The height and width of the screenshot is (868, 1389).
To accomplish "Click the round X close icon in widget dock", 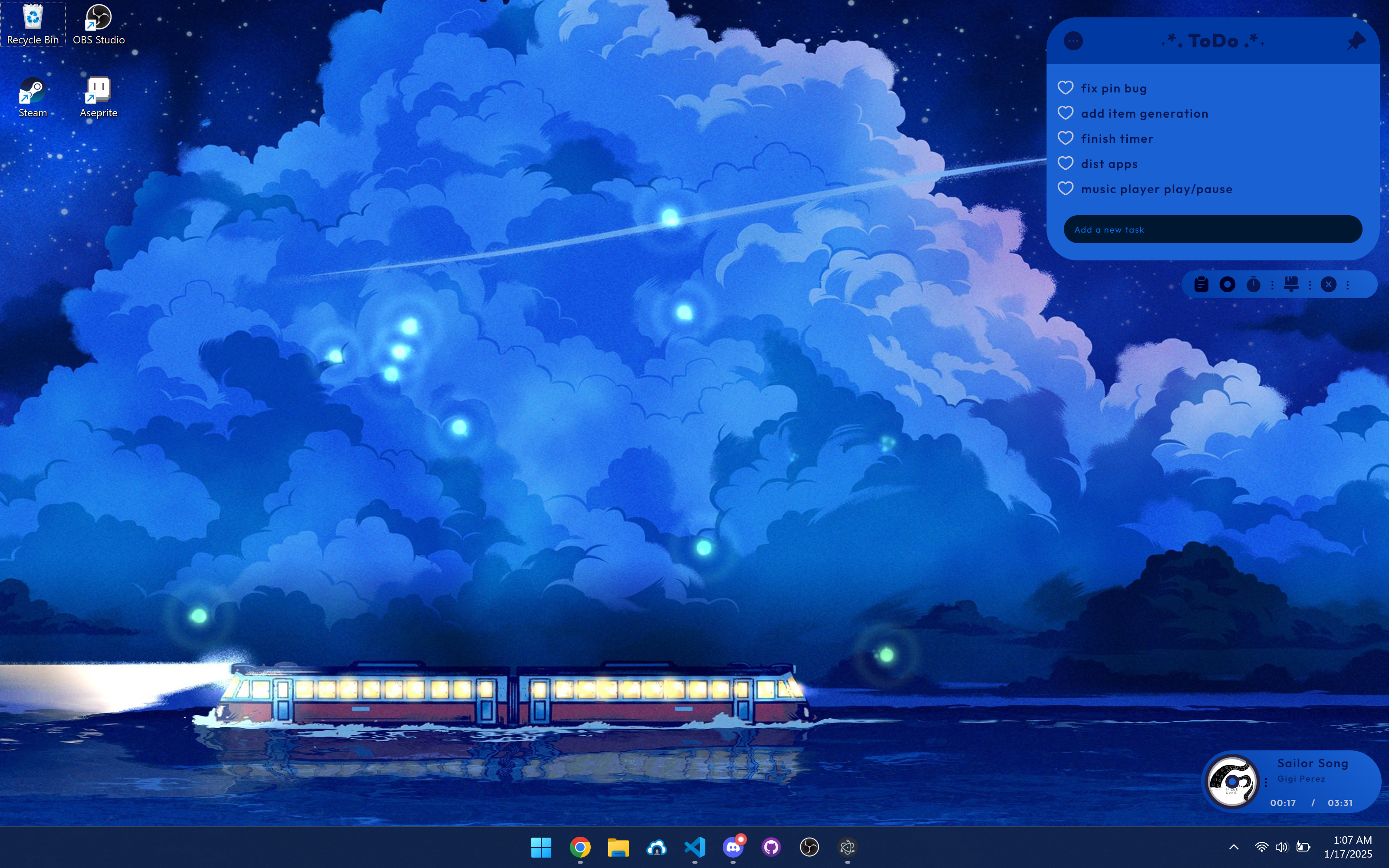I will tap(1329, 284).
